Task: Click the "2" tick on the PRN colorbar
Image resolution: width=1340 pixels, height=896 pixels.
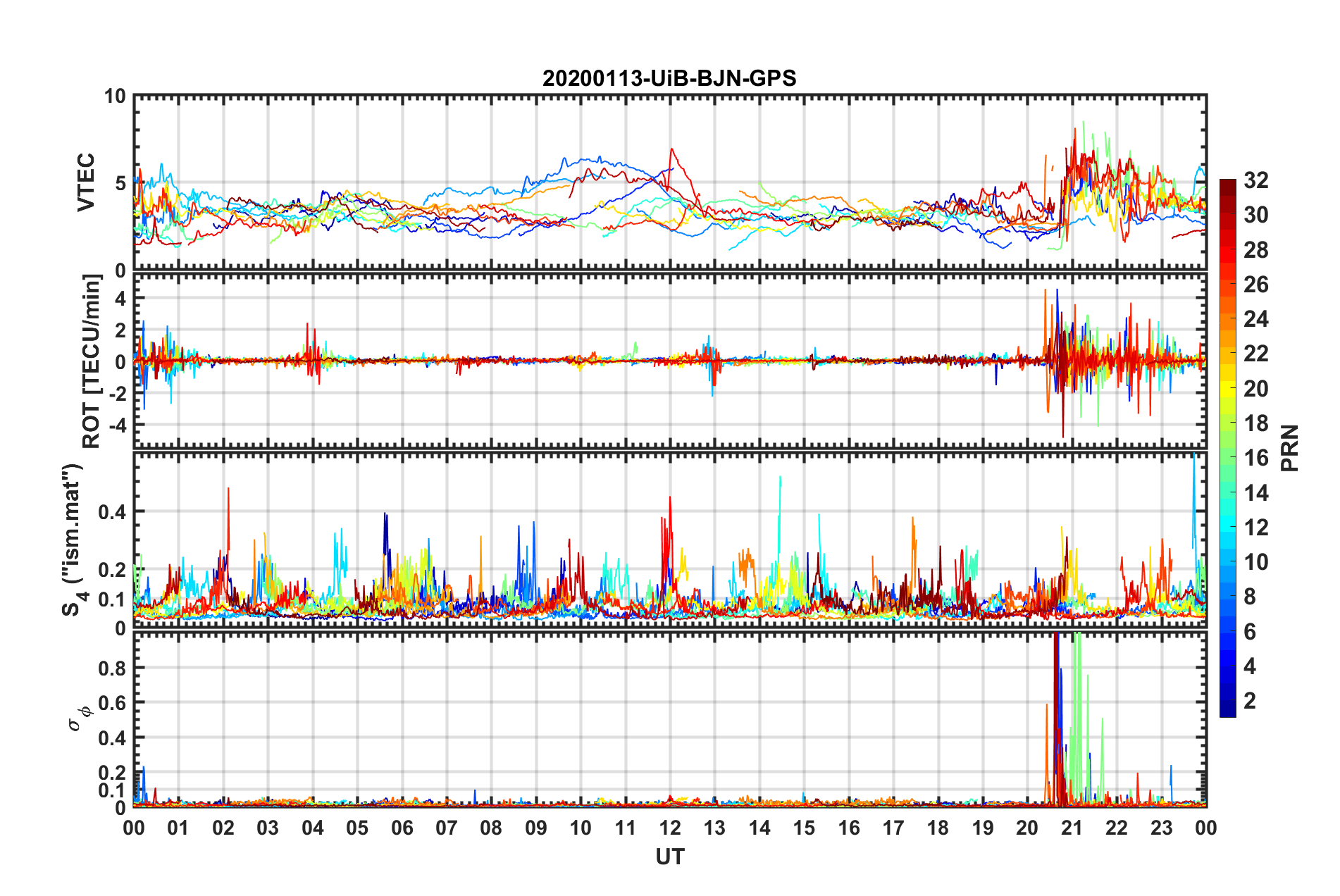Action: 1251,700
